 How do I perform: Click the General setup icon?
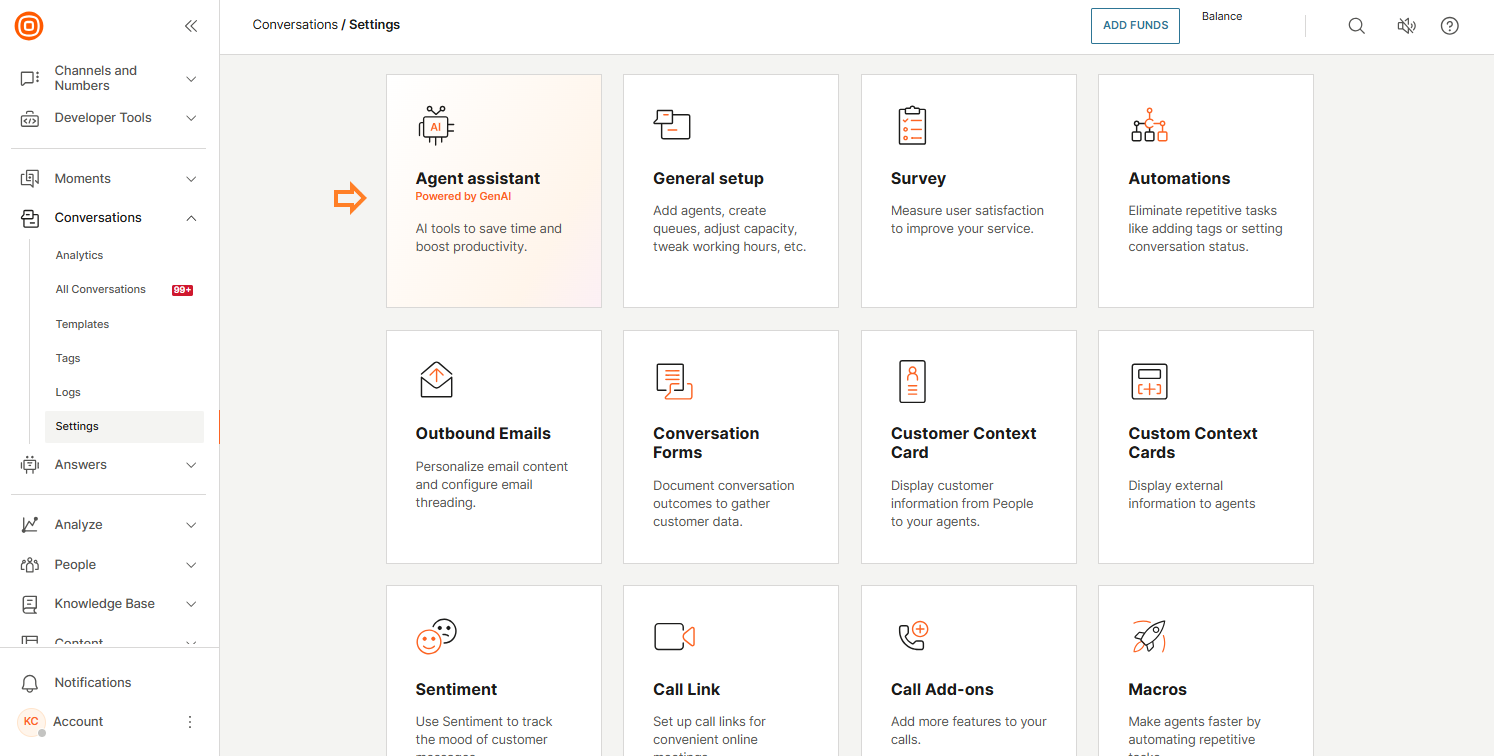(672, 125)
